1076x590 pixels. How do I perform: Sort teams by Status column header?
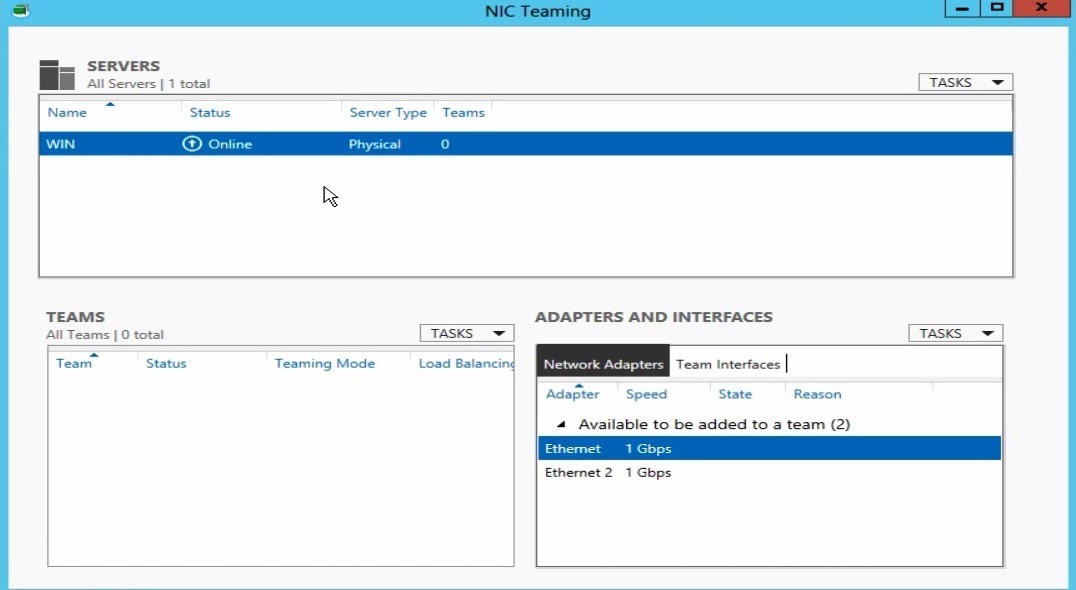[166, 364]
